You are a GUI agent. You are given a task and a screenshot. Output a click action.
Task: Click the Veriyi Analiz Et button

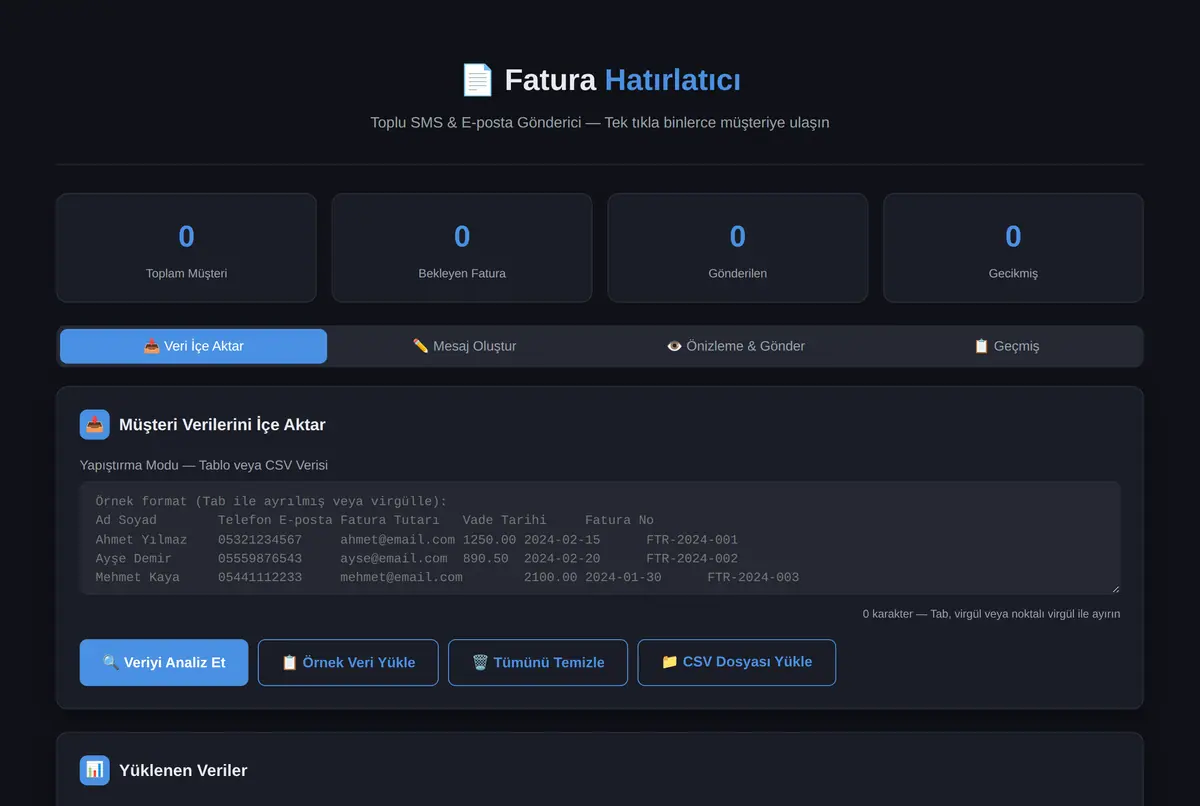click(164, 662)
